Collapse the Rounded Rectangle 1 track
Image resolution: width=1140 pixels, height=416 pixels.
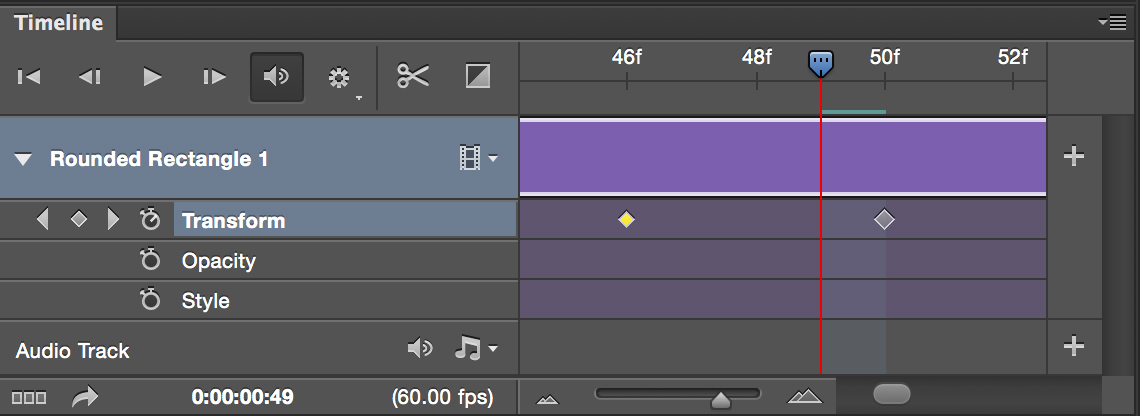24,159
